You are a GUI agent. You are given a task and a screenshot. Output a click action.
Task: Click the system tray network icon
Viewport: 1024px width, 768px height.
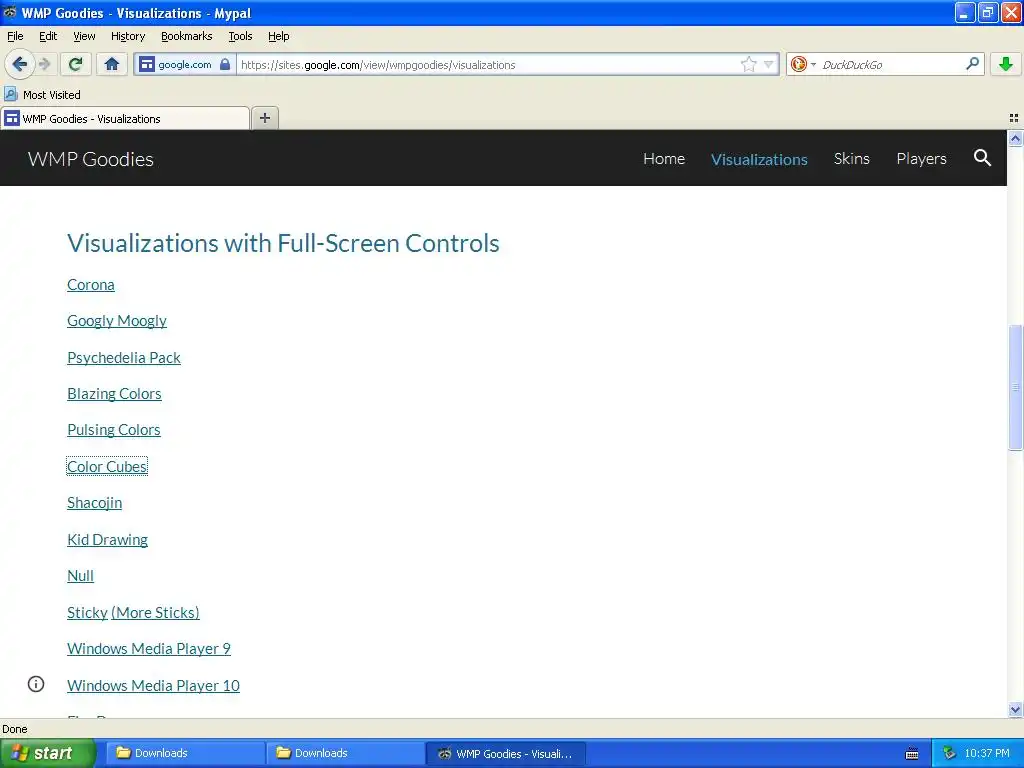[949, 753]
